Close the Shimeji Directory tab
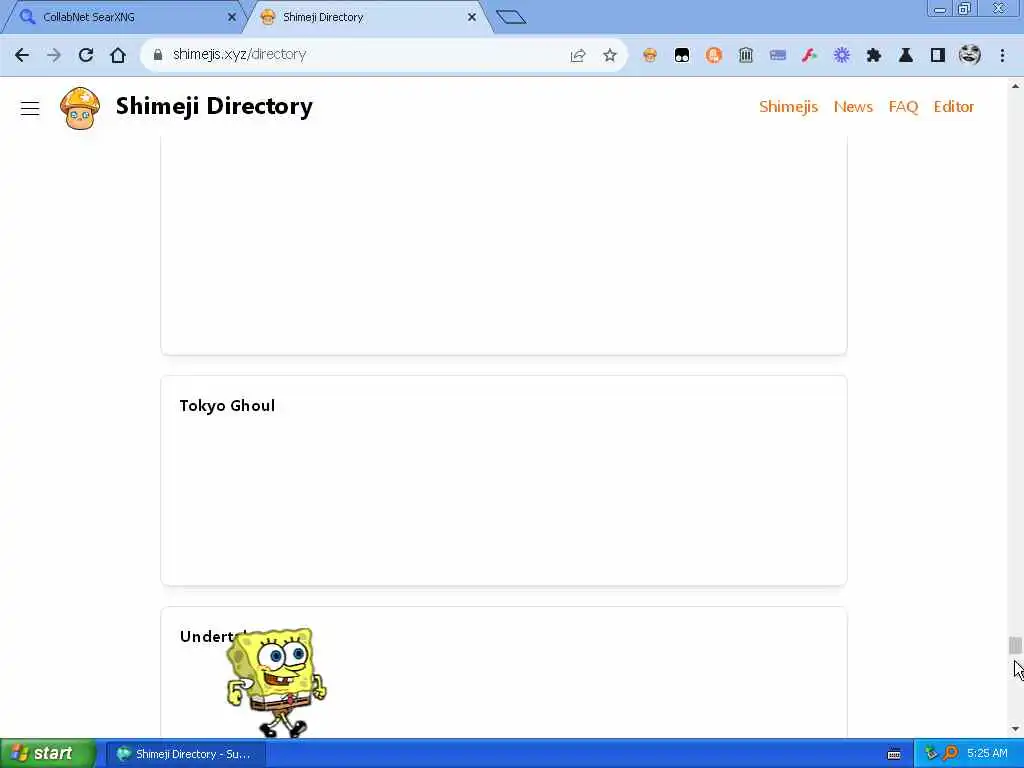The height and width of the screenshot is (768, 1024). click(x=472, y=17)
